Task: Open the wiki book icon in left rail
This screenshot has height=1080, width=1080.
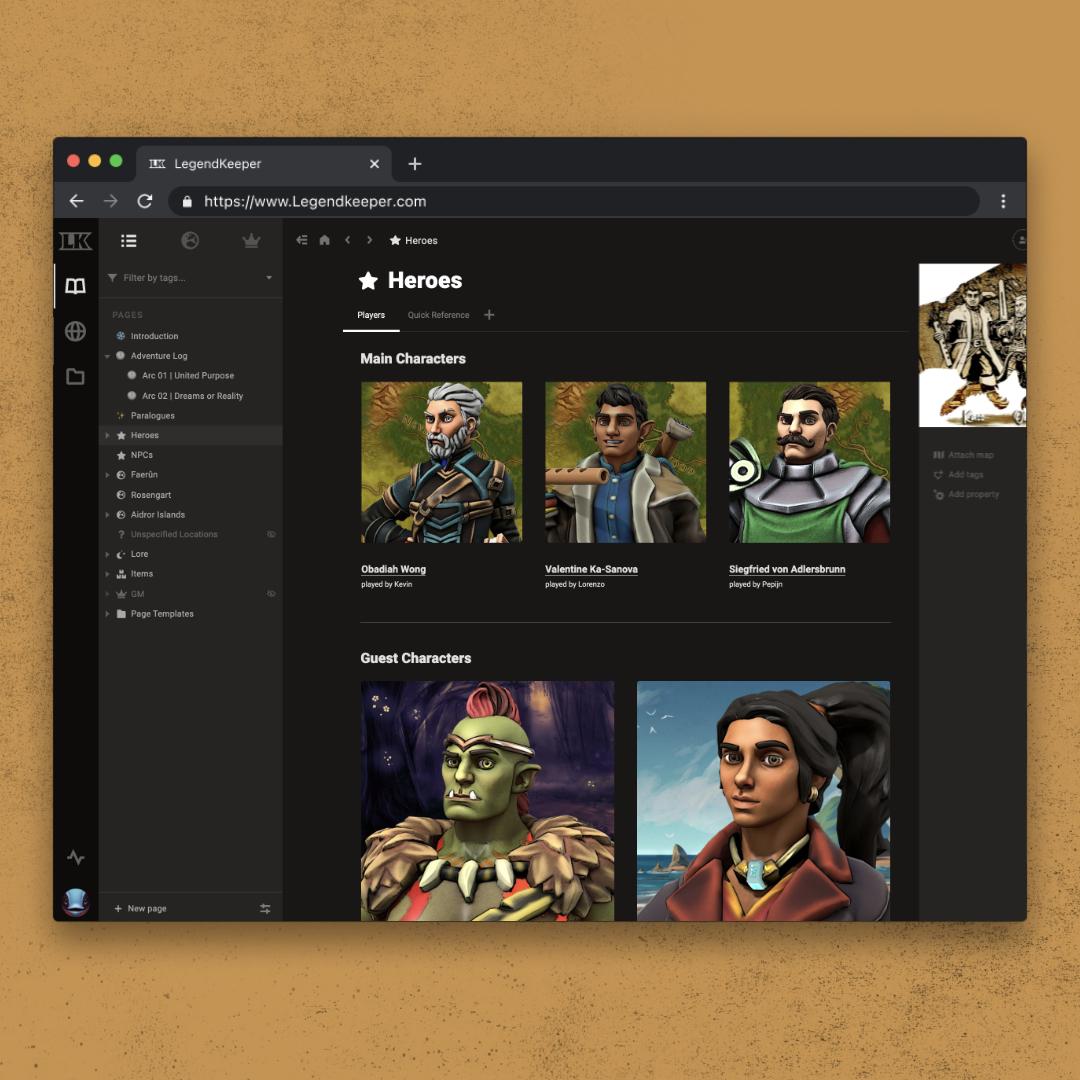Action: [x=75, y=286]
